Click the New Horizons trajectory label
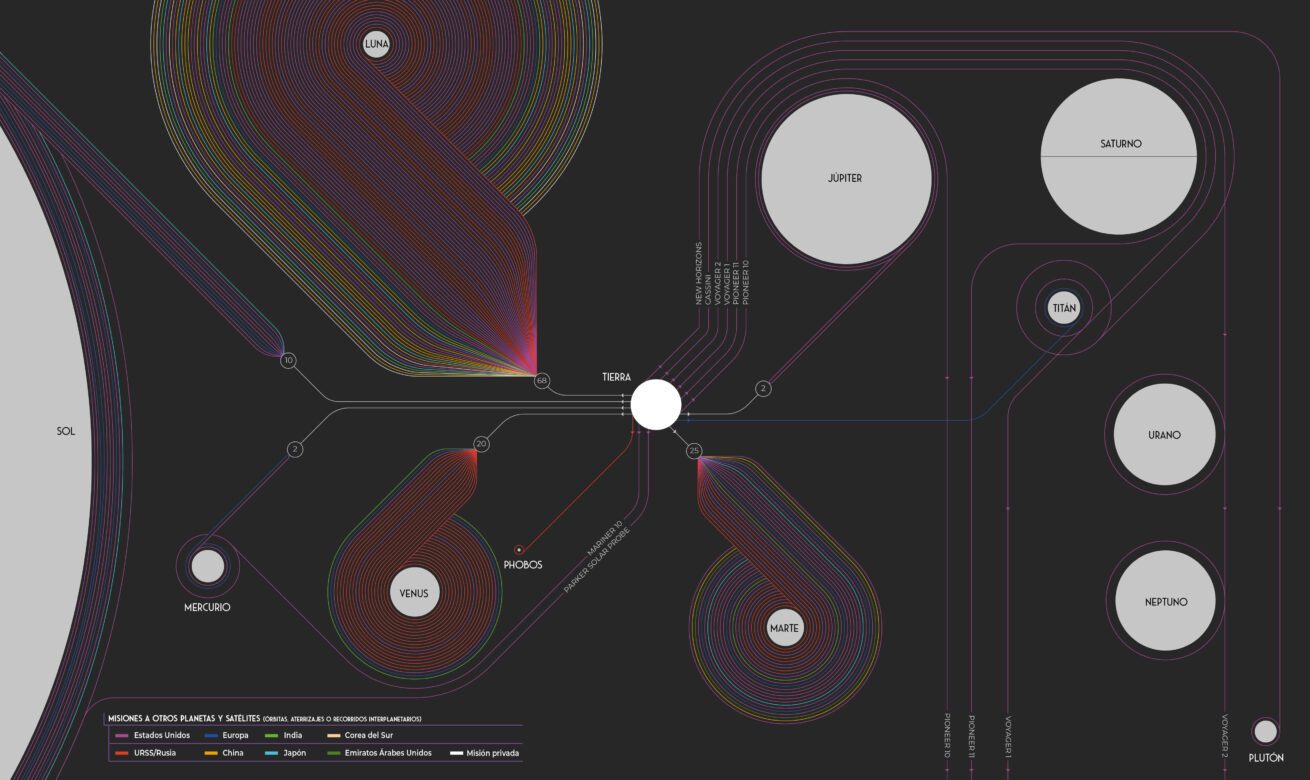1310x780 pixels. coord(699,274)
